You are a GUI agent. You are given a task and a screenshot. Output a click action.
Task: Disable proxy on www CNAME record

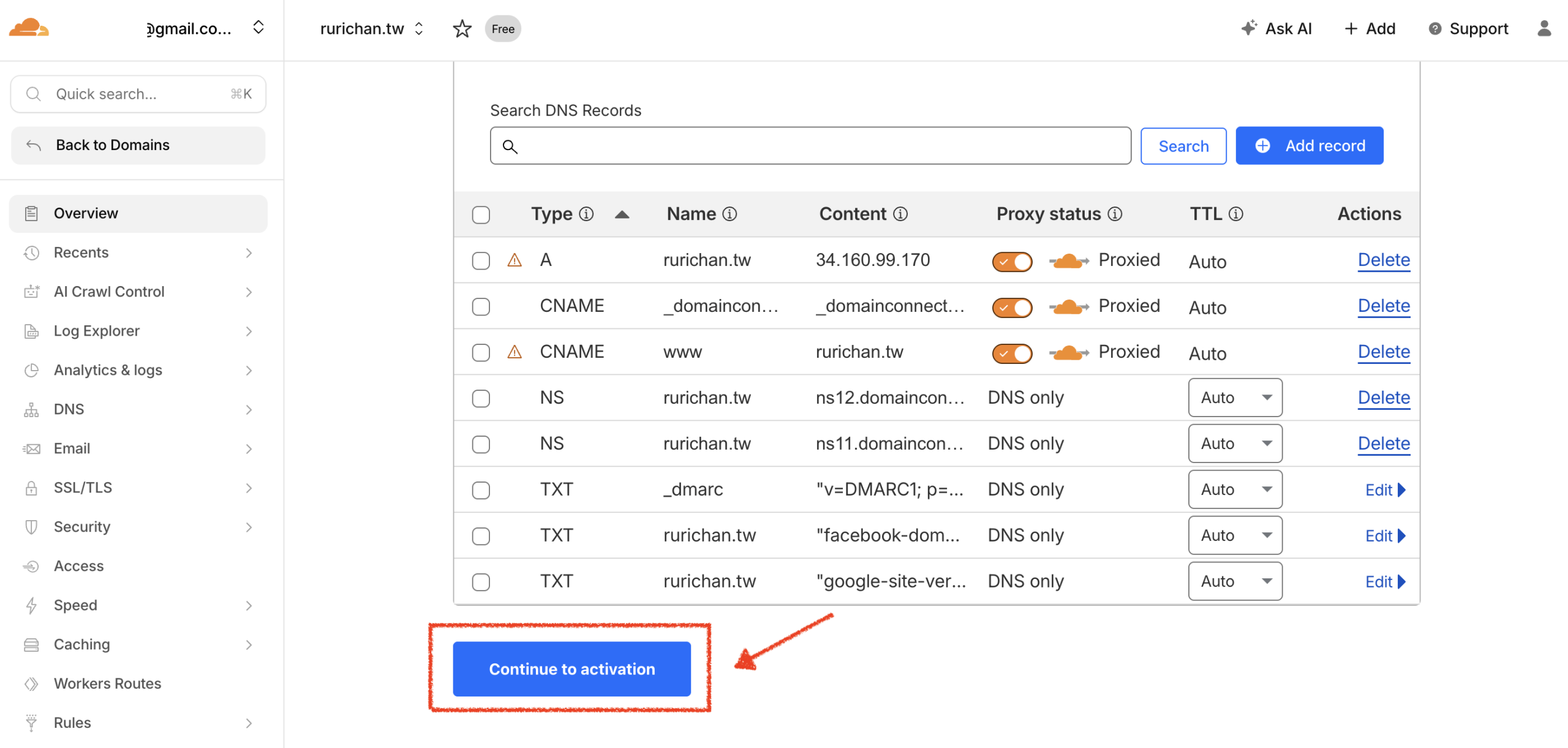pyautogui.click(x=1012, y=353)
